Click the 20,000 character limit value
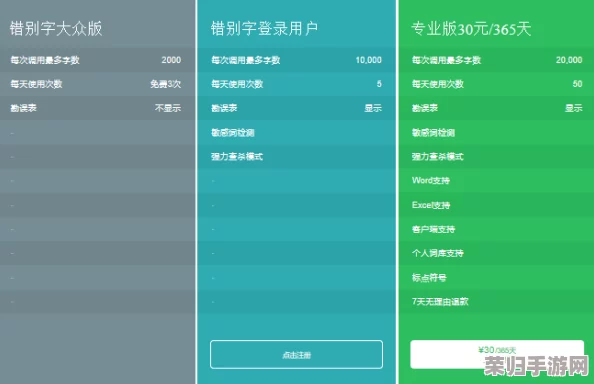 coord(569,60)
